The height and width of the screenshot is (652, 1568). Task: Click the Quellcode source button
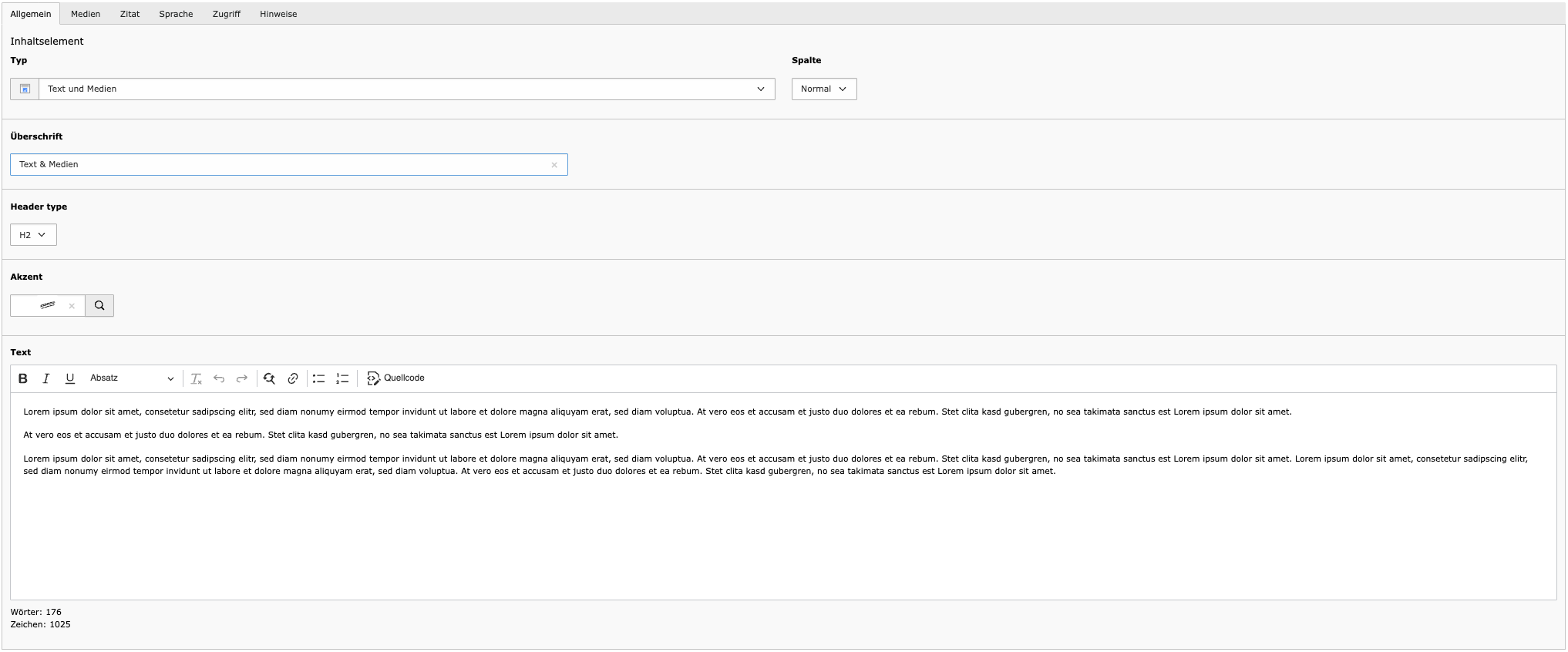click(x=396, y=378)
